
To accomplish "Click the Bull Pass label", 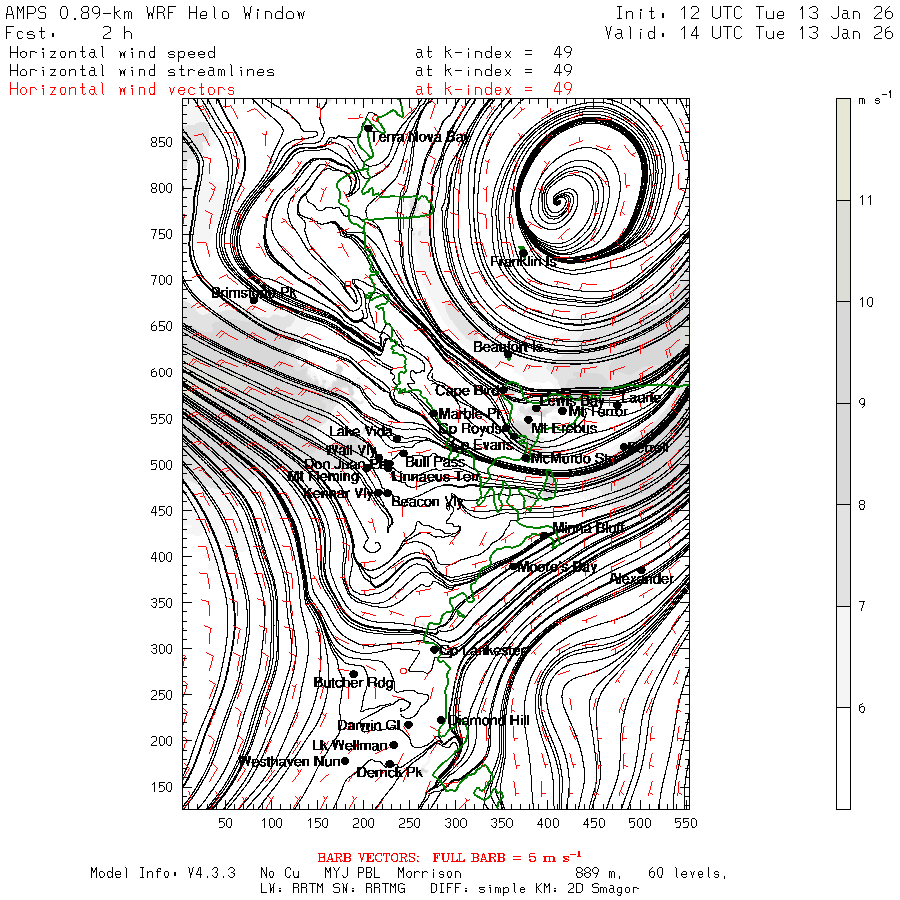I will (435, 461).
